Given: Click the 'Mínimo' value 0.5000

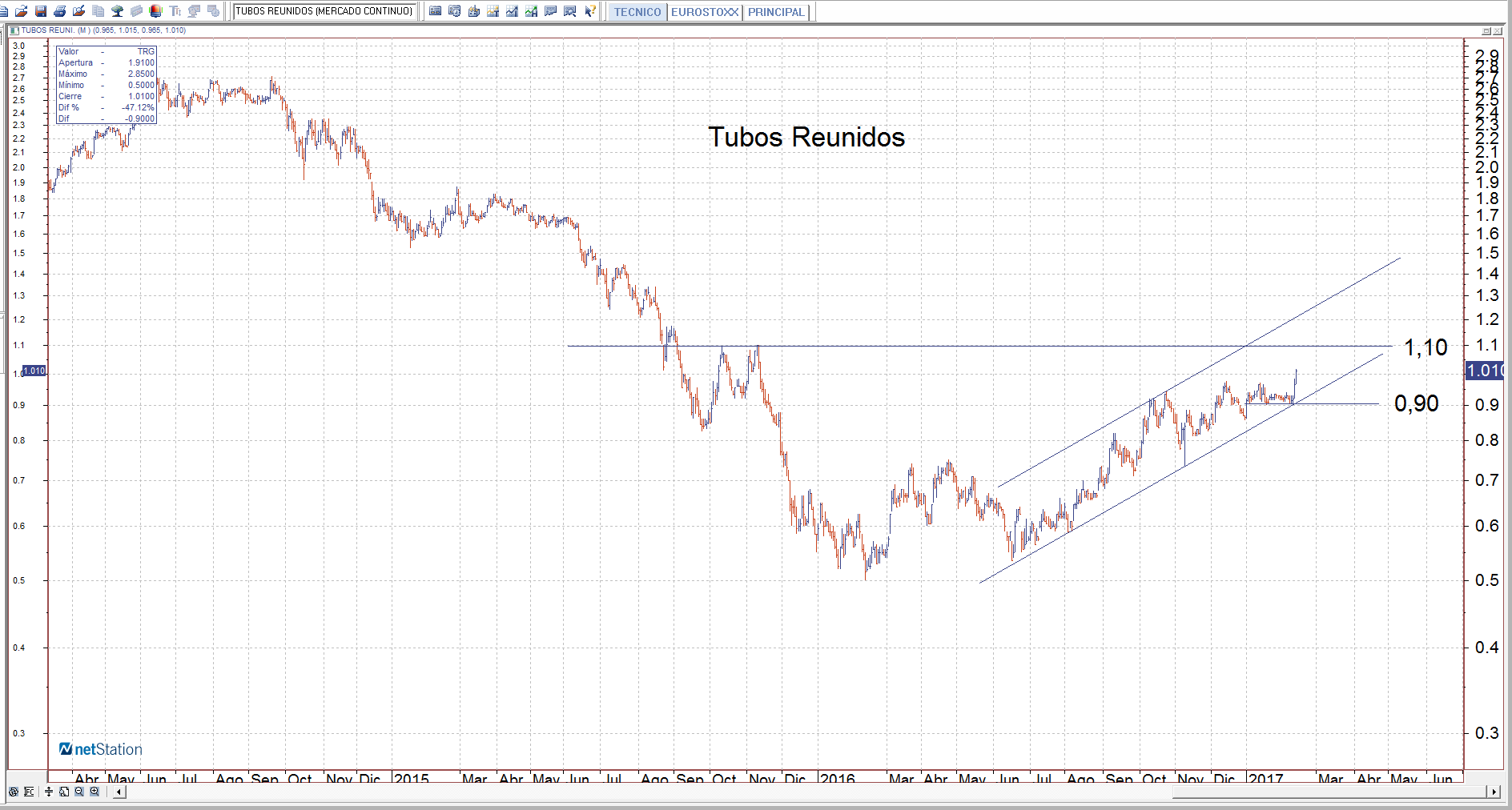Looking at the screenshot, I should click(142, 85).
